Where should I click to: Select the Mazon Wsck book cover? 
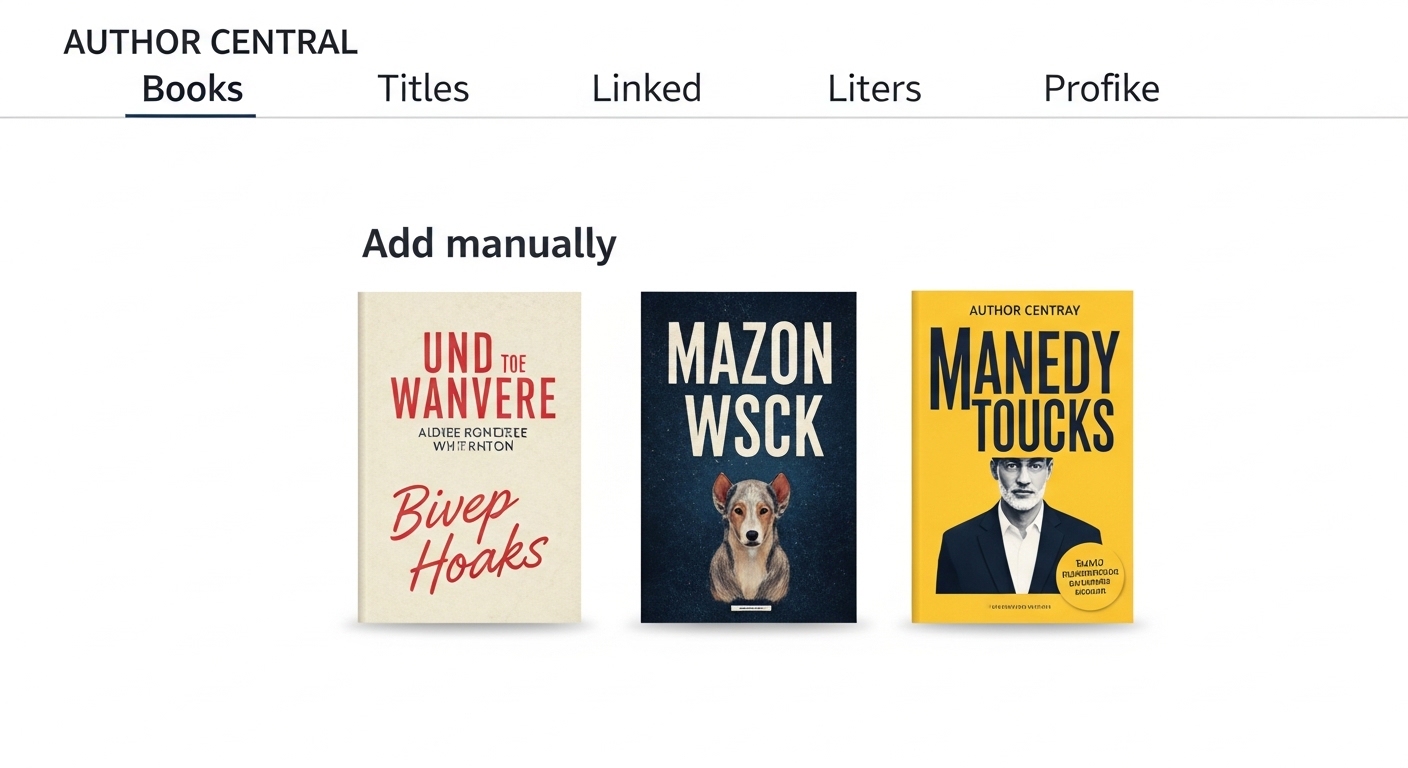coord(748,456)
